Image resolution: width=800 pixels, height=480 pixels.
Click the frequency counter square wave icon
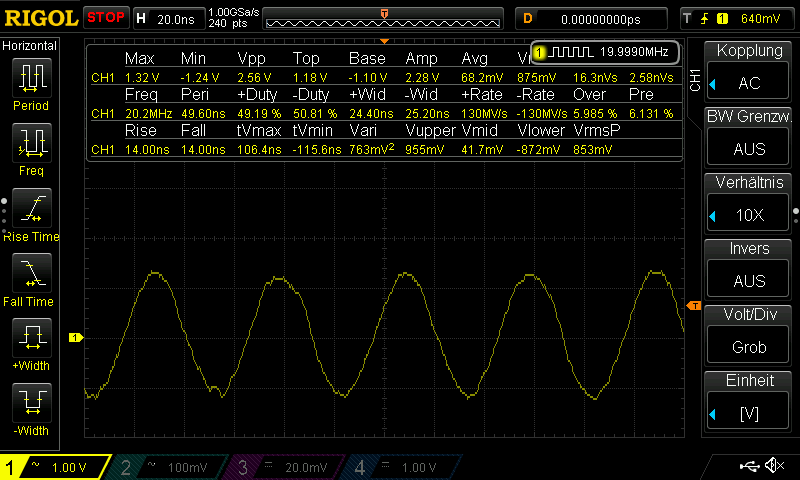click(572, 52)
